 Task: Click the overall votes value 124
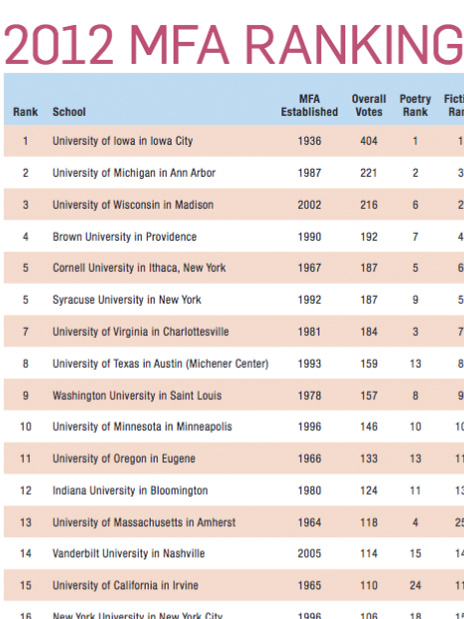pos(368,491)
